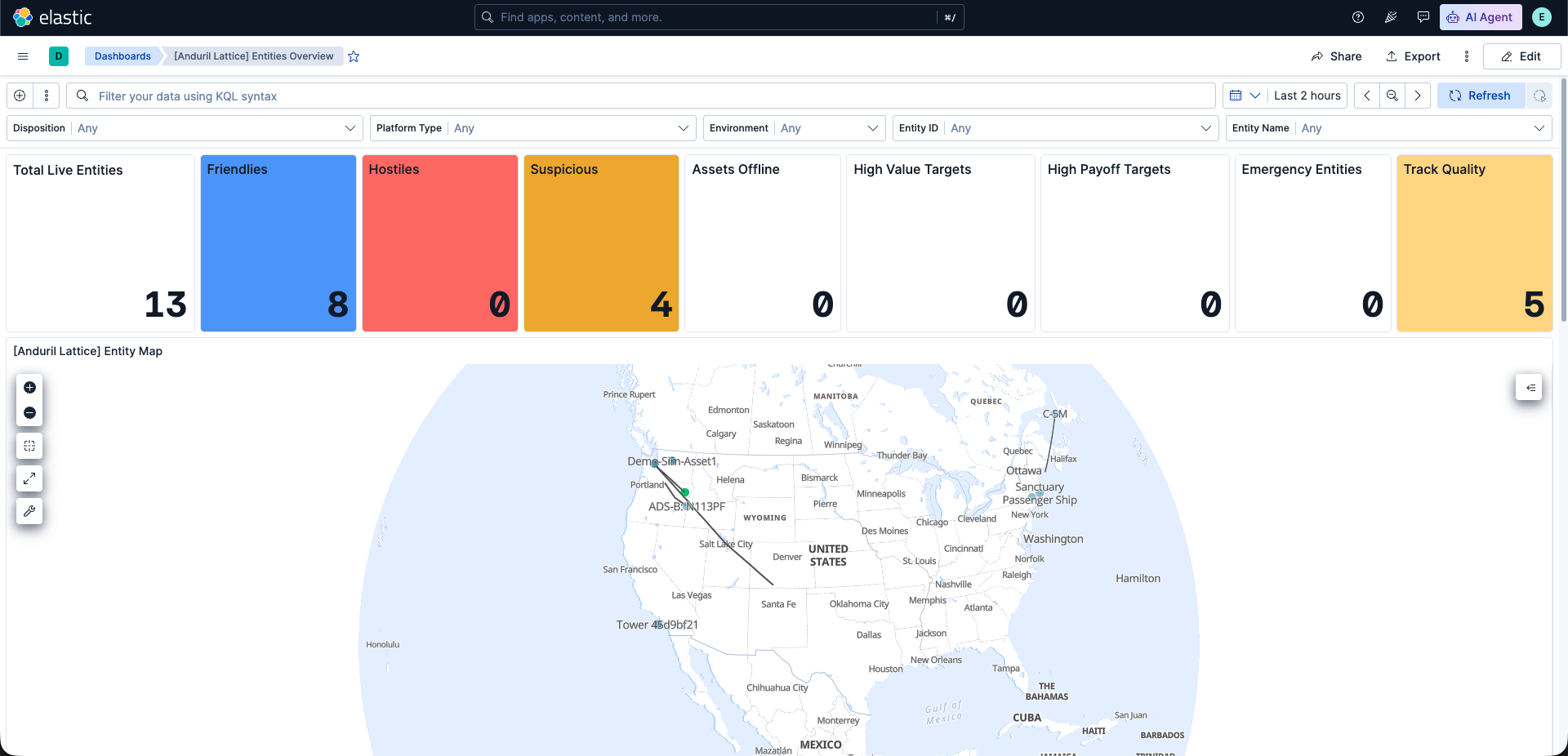Viewport: 1568px width, 756px height.
Task: Open the AI Agent assistant
Action: 1481,17
